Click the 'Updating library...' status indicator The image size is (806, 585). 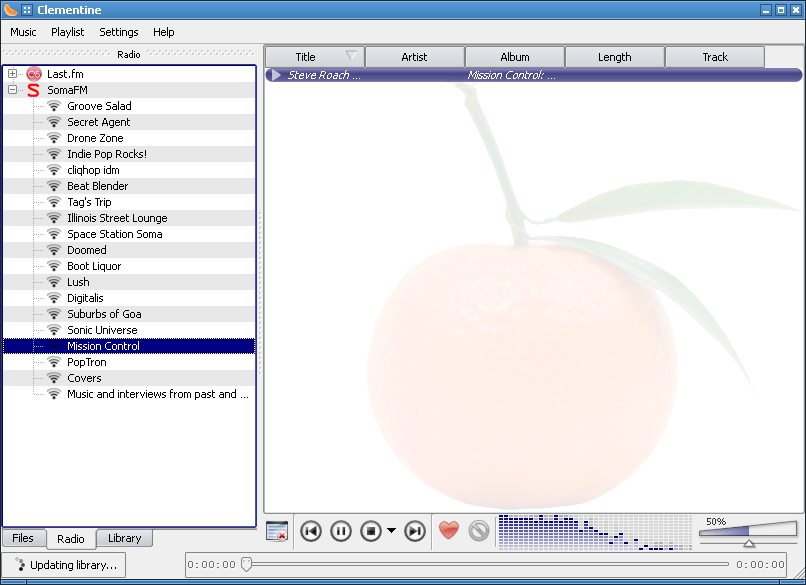(64, 565)
